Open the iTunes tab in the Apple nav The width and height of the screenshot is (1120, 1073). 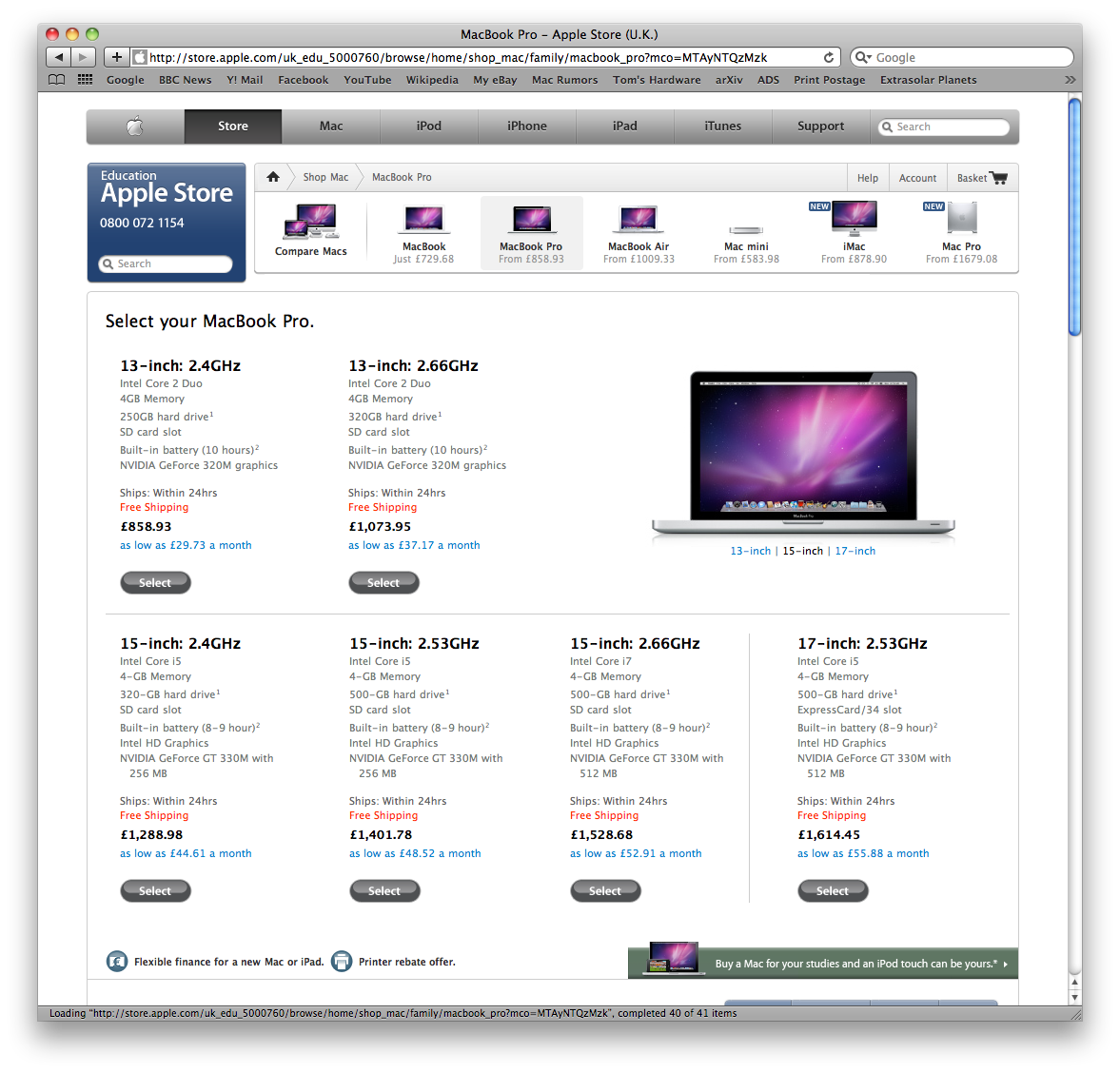(723, 127)
